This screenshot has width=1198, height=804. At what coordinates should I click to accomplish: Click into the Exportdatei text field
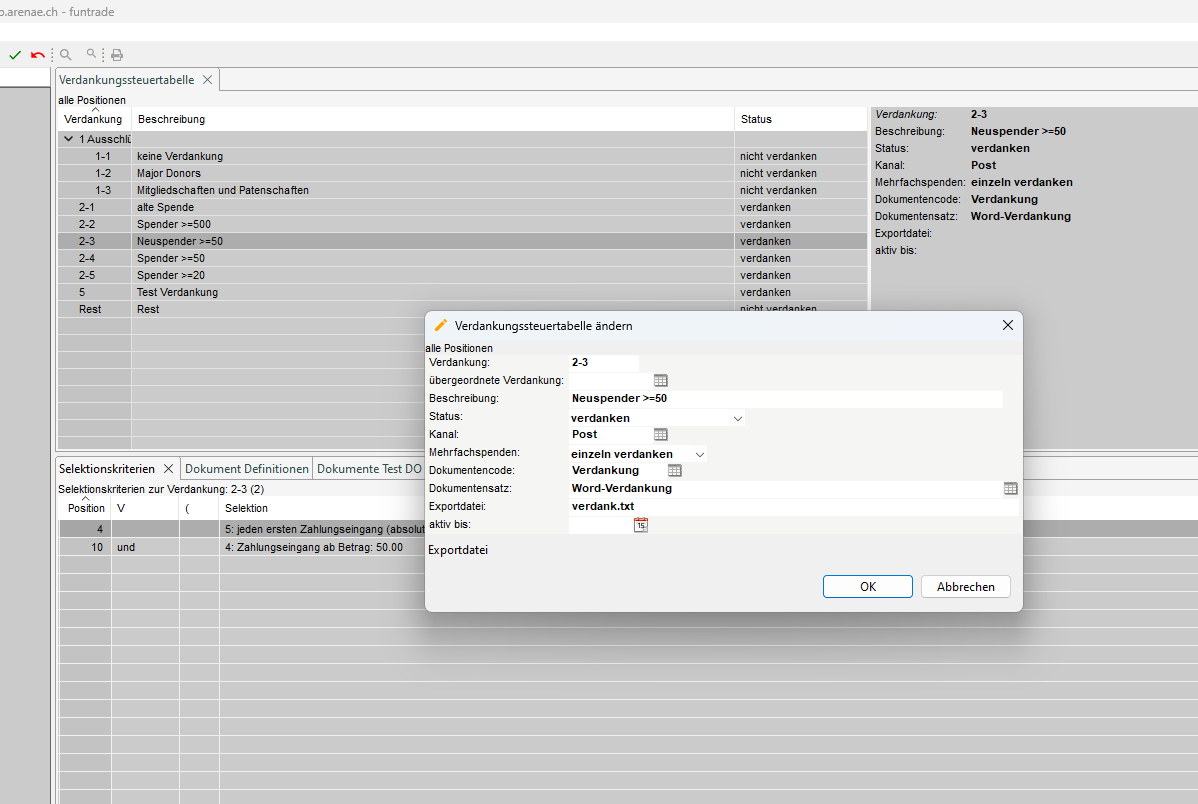(x=790, y=506)
